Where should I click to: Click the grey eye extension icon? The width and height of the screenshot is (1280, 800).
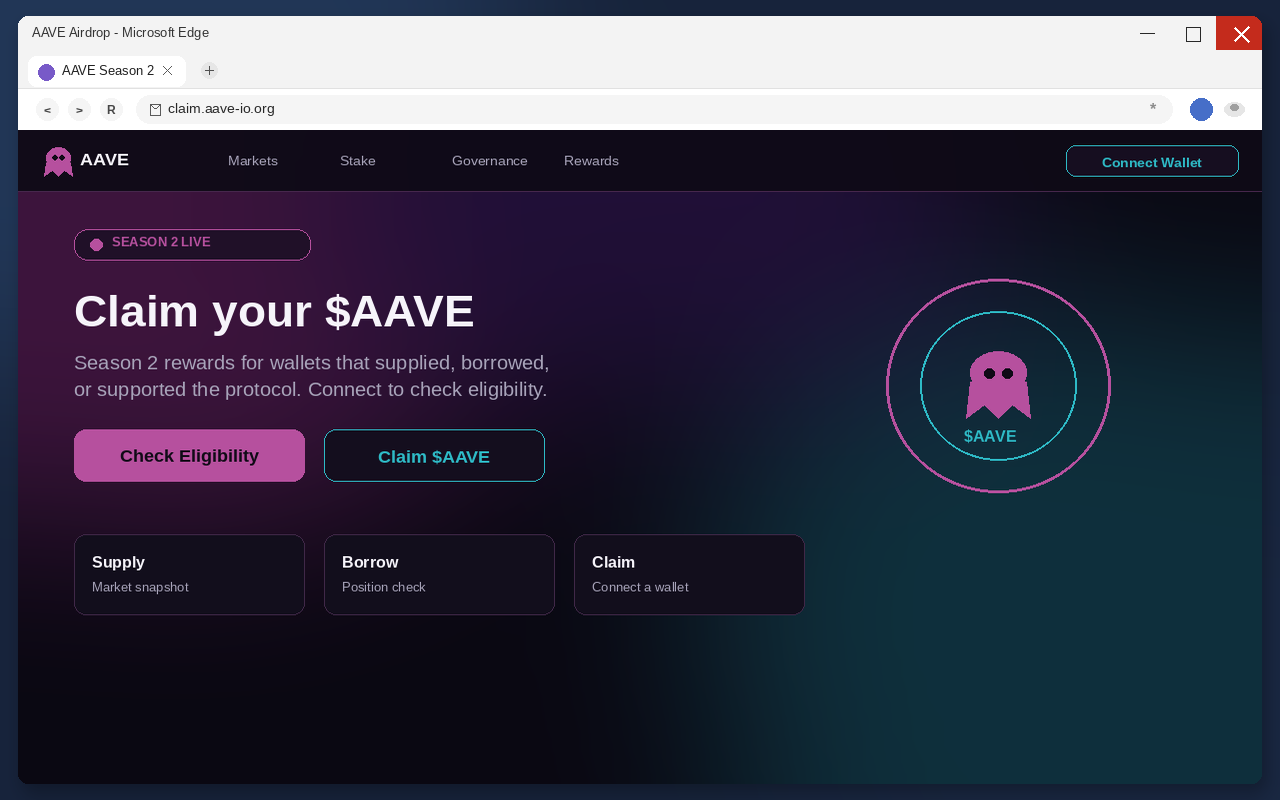click(x=1234, y=109)
